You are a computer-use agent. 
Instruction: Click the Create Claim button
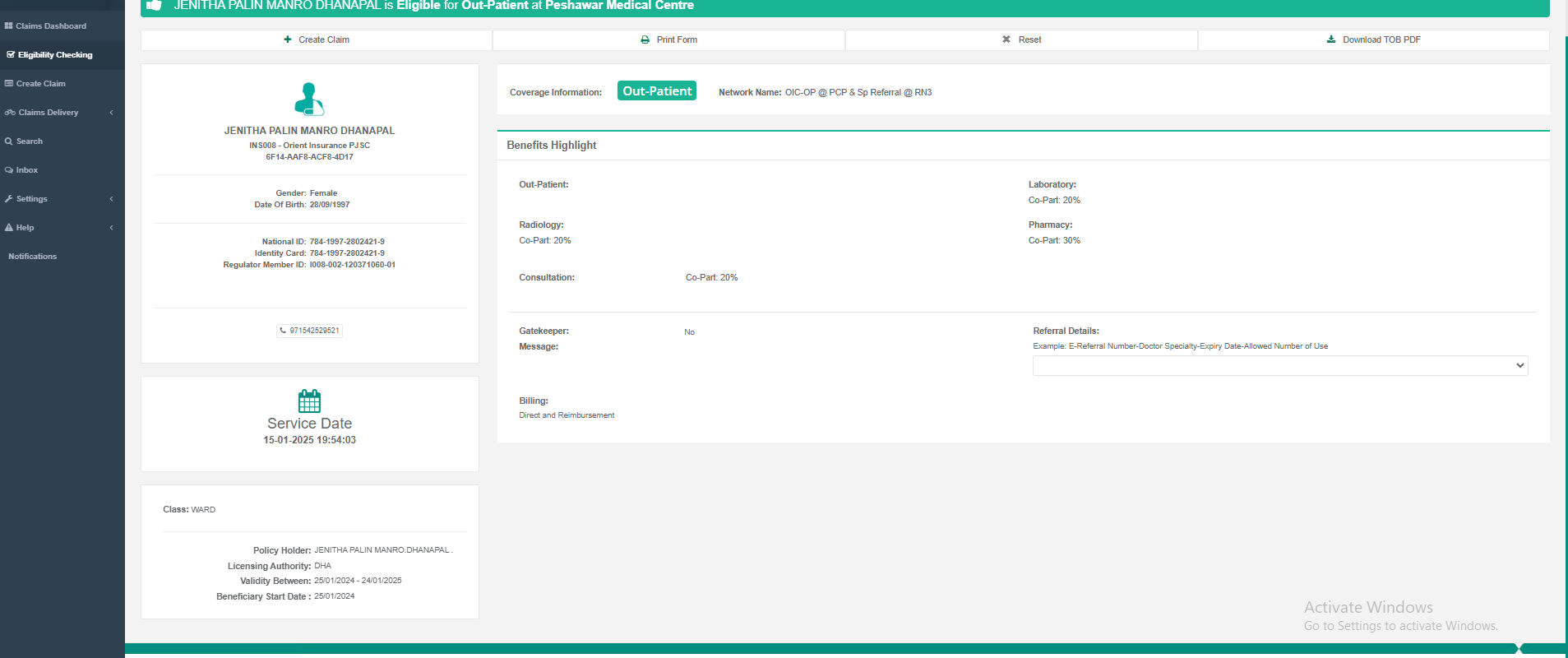click(x=317, y=39)
